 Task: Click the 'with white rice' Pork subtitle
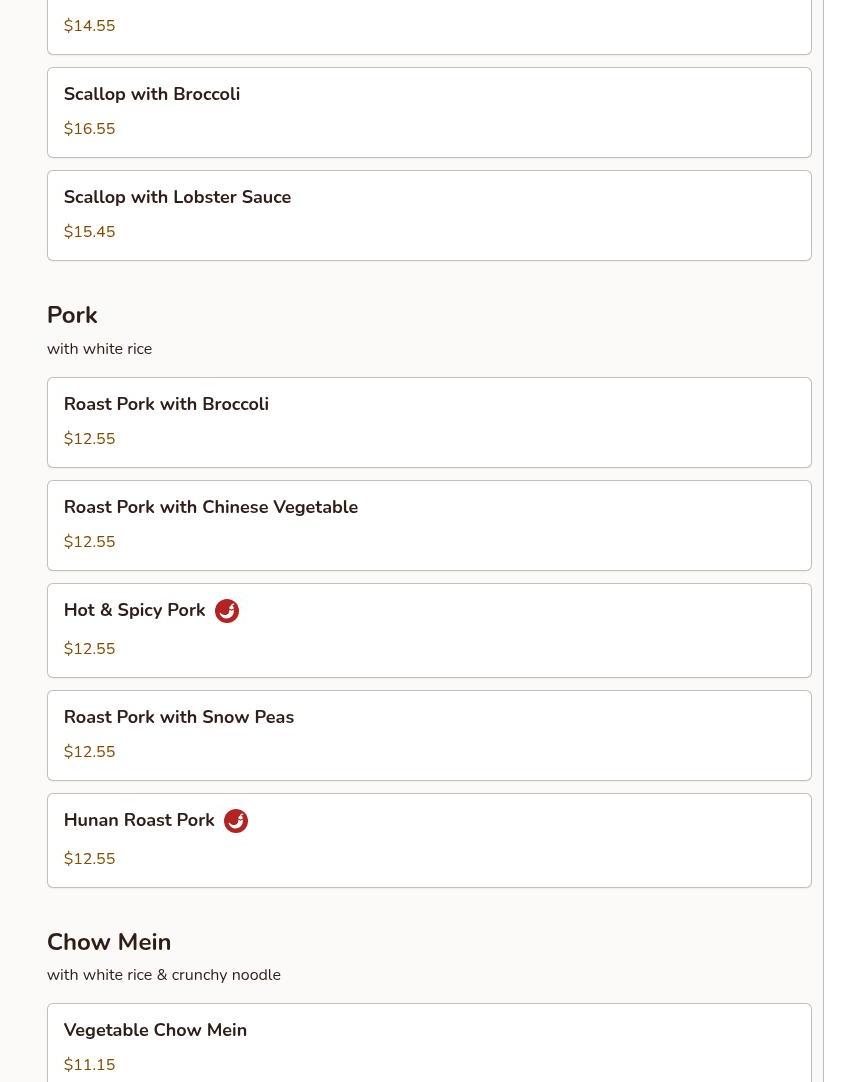[99, 349]
